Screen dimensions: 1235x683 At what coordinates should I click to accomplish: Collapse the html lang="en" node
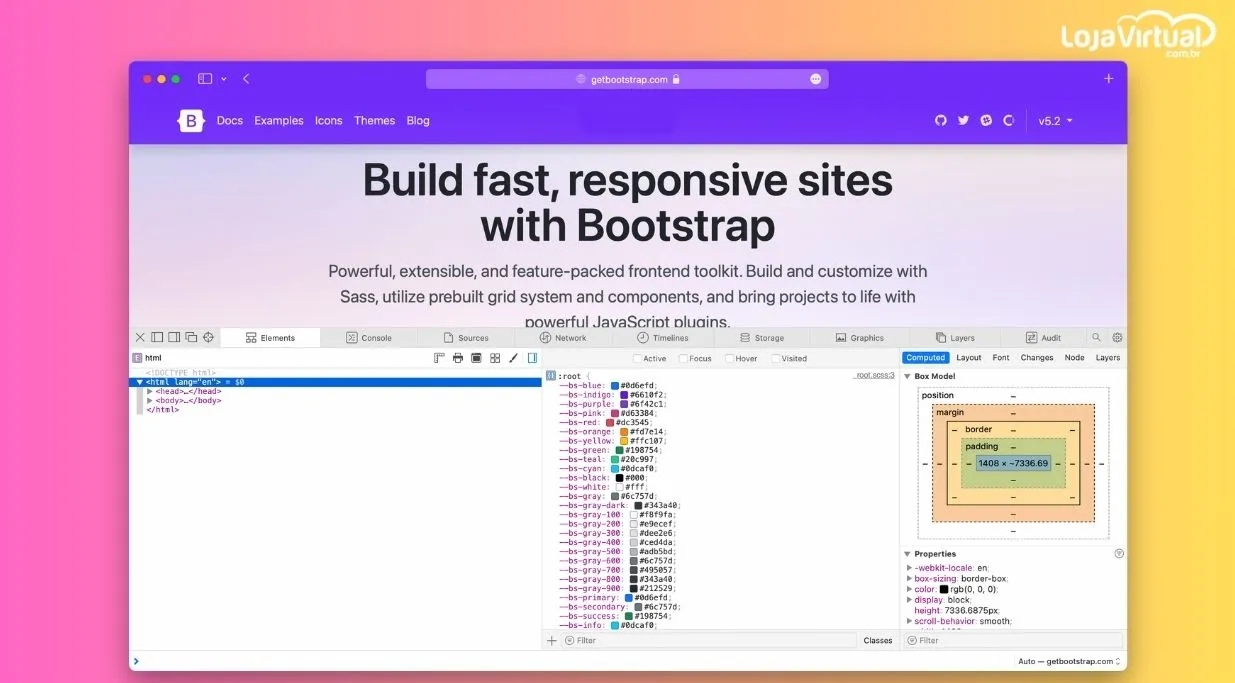140,382
